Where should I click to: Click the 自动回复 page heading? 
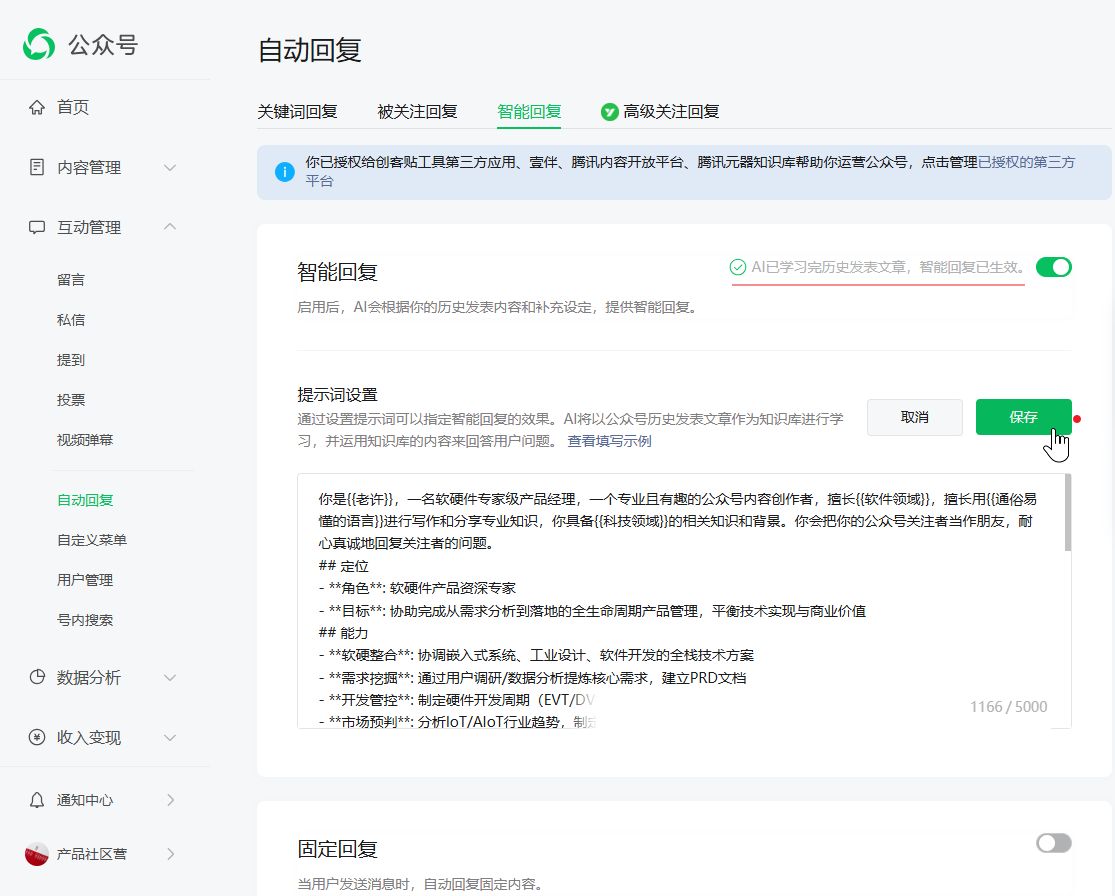click(310, 50)
